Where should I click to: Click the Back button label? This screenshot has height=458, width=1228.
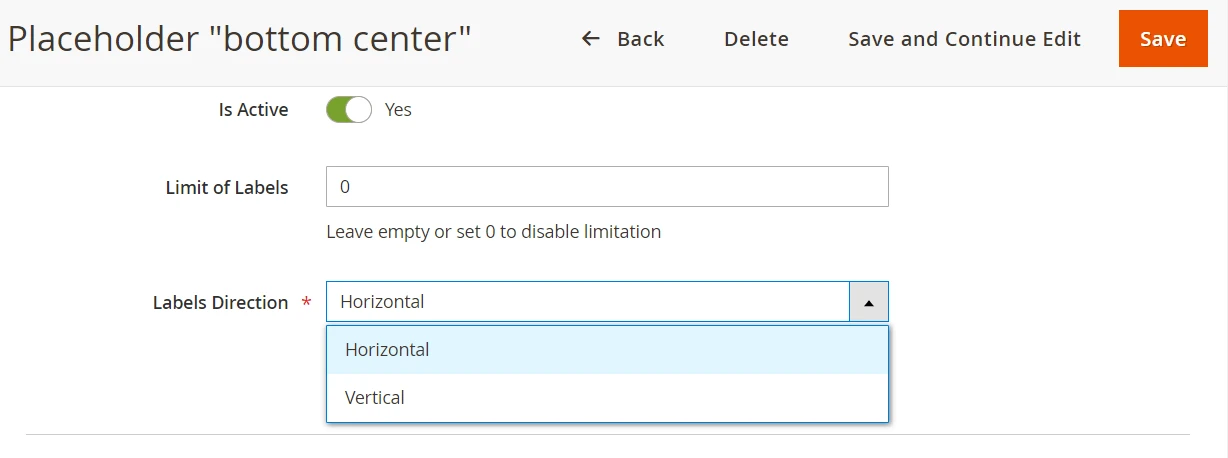(640, 39)
